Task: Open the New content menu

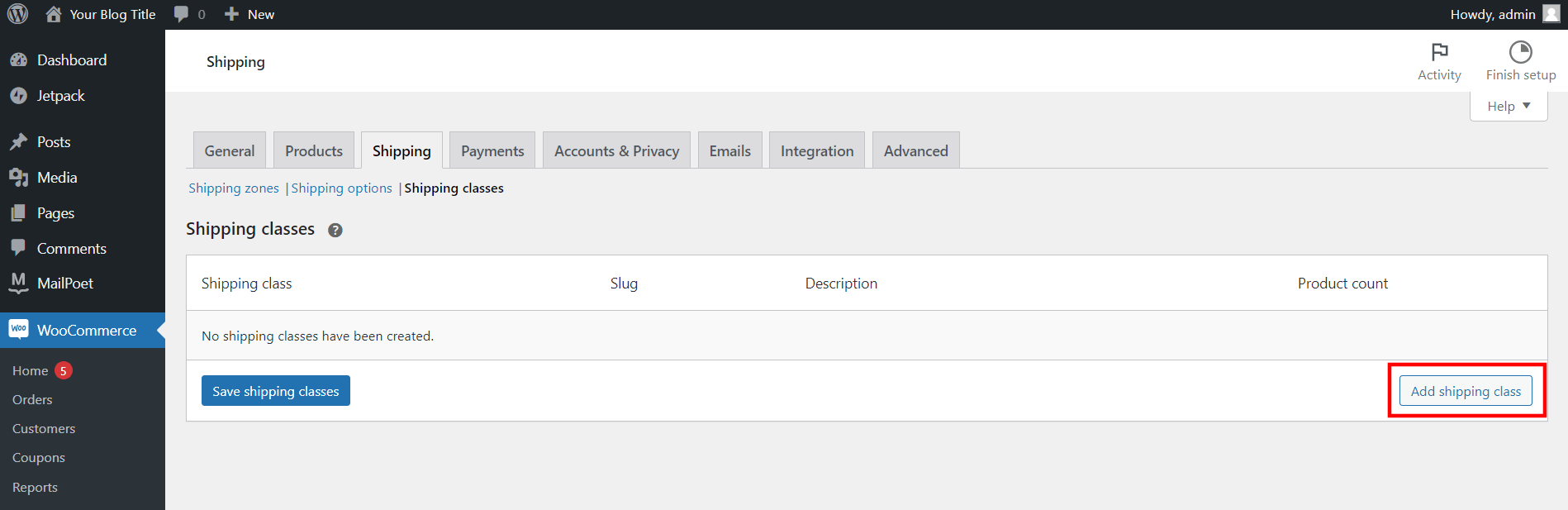Action: (x=249, y=14)
